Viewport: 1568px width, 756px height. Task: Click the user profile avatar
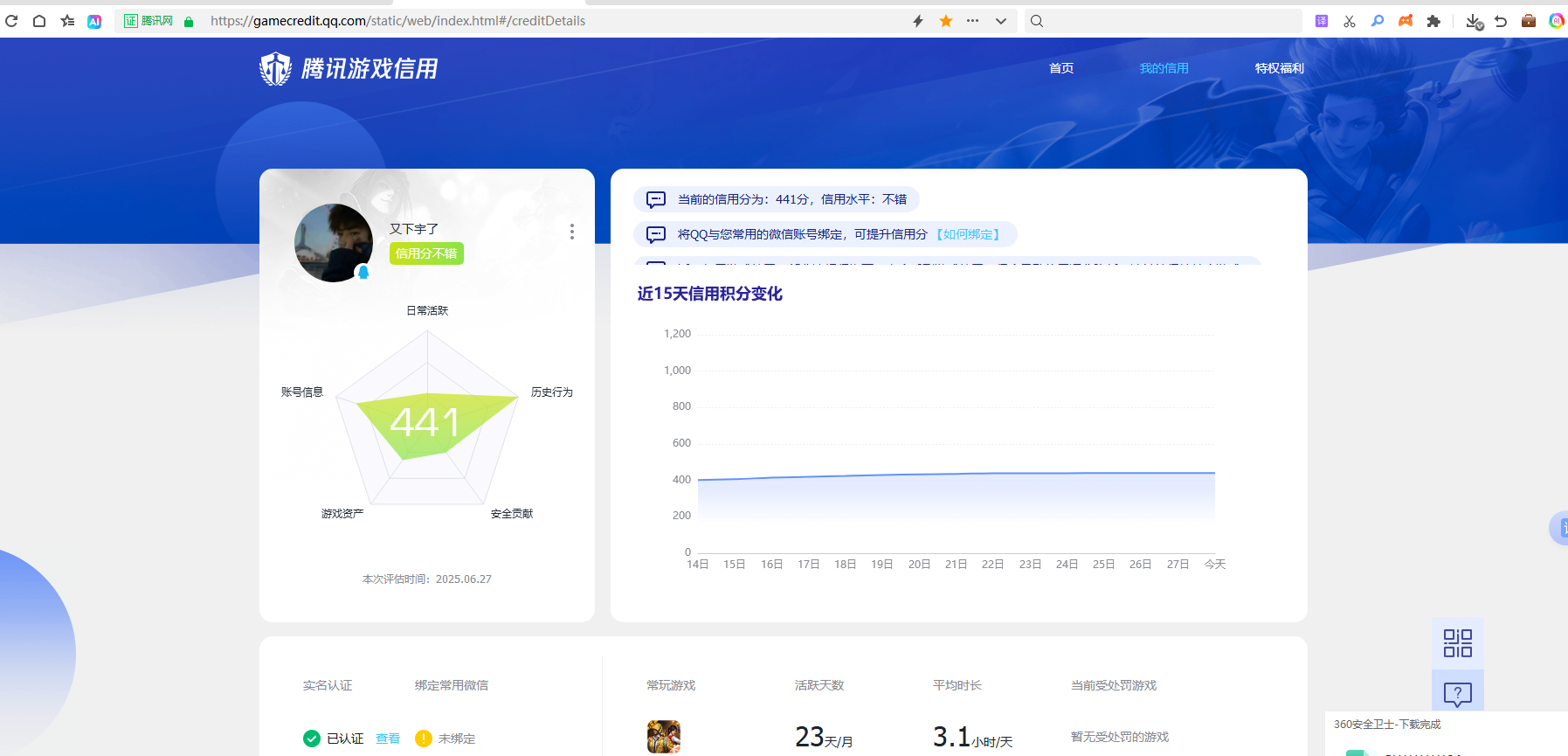click(334, 243)
